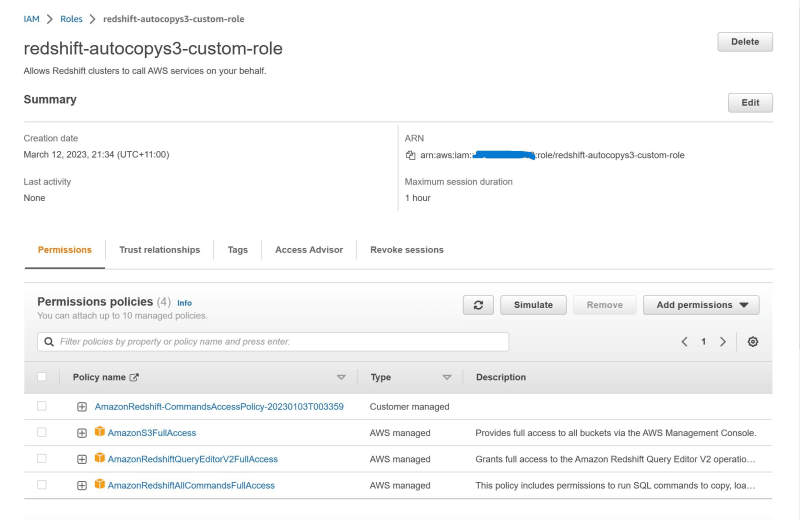Viewport: 800px width, 520px height.
Task: Click the creation date 'March 12, 2023' value
Action: (96, 155)
